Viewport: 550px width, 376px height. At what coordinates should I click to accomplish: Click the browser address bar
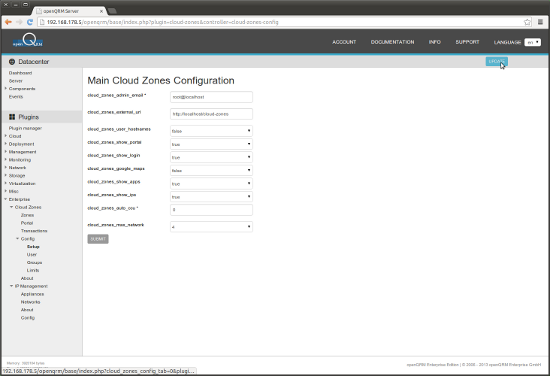click(281, 22)
